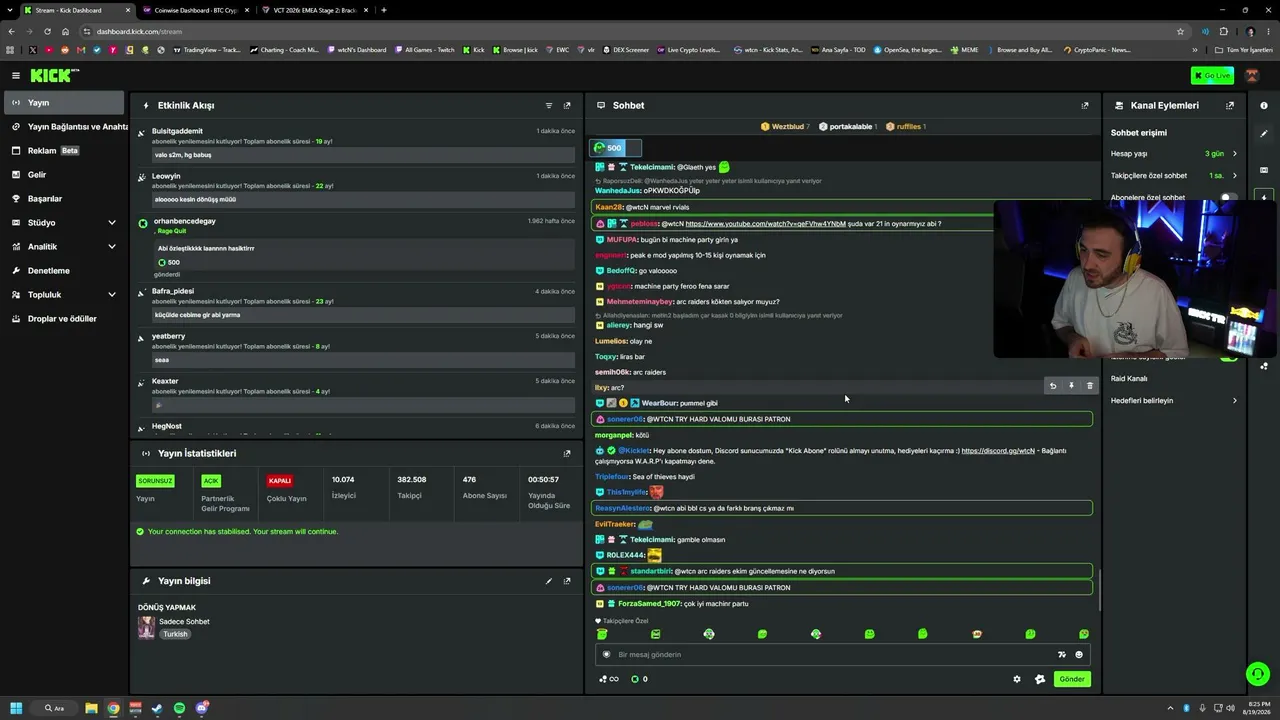
Task: Open the TradingView bookmark
Action: (207, 50)
